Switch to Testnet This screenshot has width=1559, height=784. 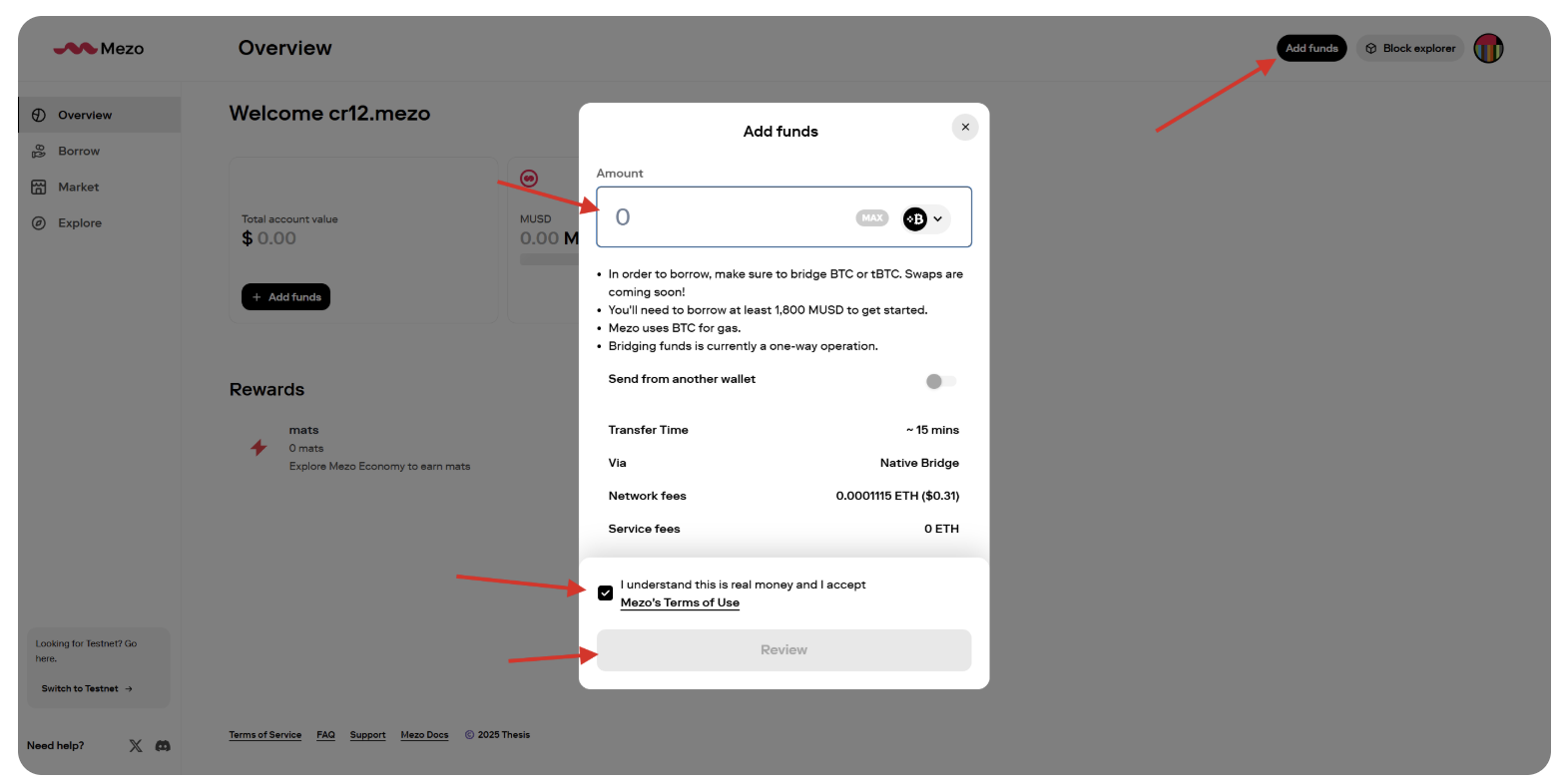[x=87, y=688]
